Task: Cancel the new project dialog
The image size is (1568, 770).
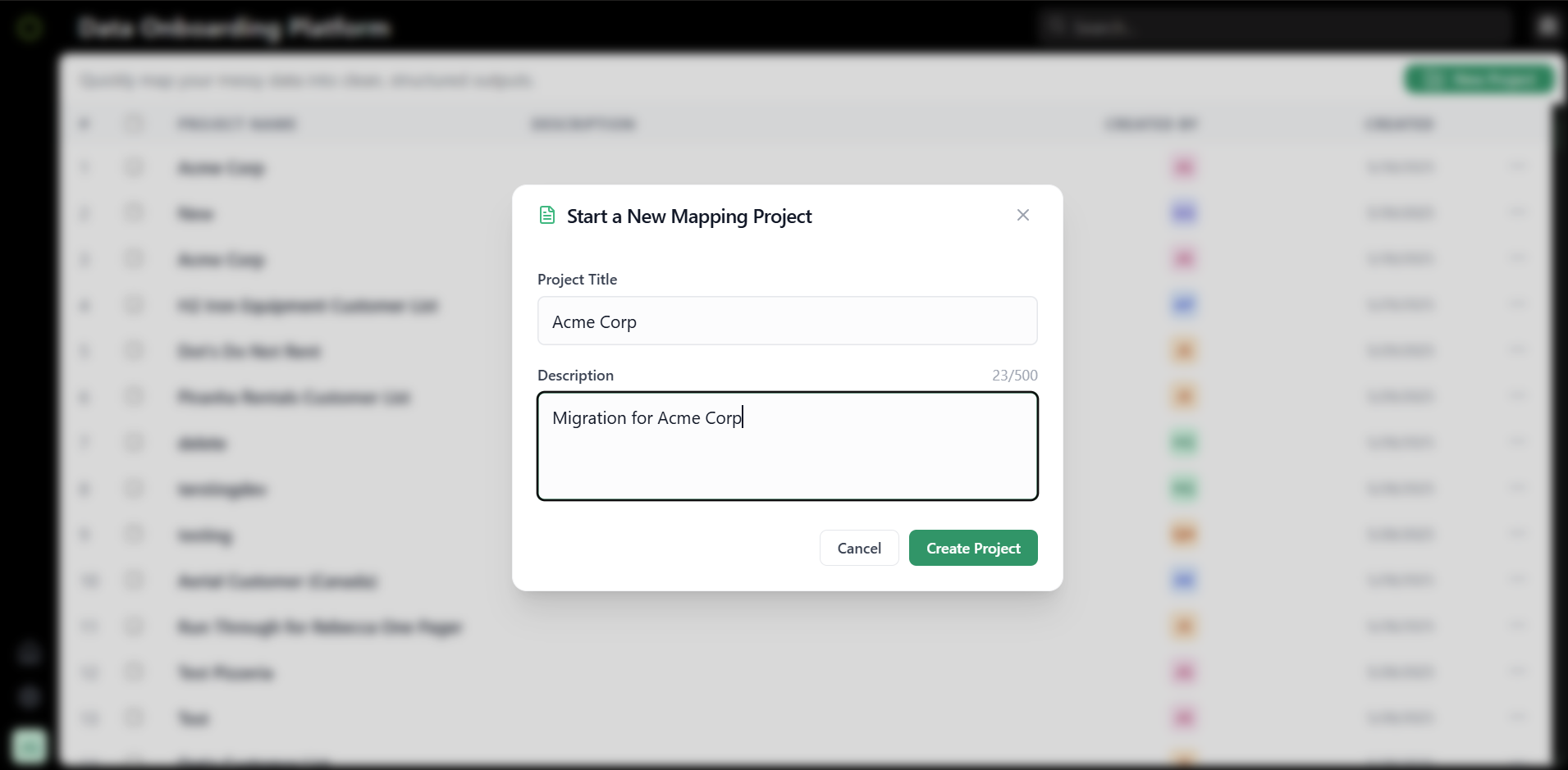Action: 858,548
